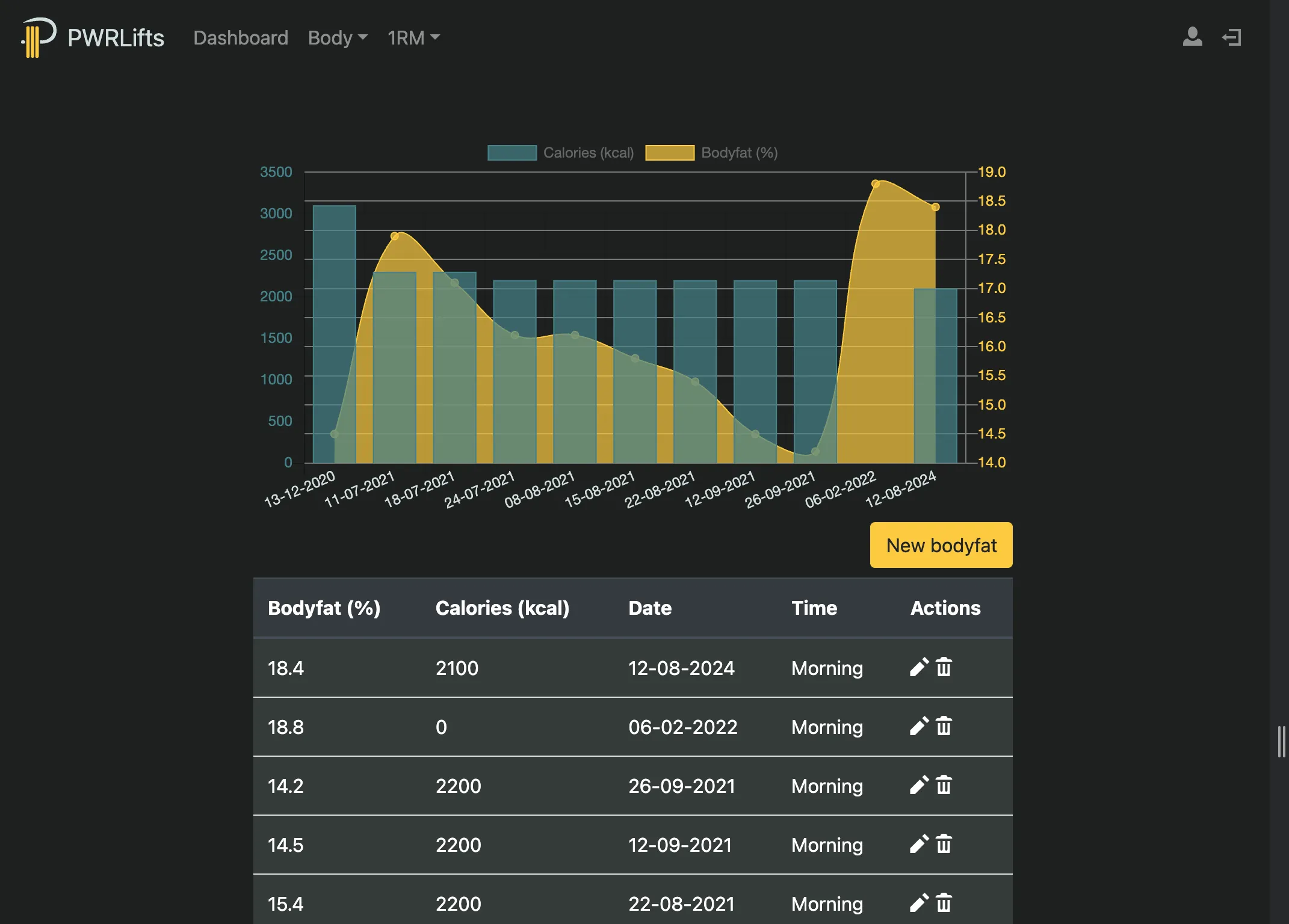The image size is (1289, 924).
Task: Select the 12-09-2021 date cell
Action: pyautogui.click(x=680, y=845)
